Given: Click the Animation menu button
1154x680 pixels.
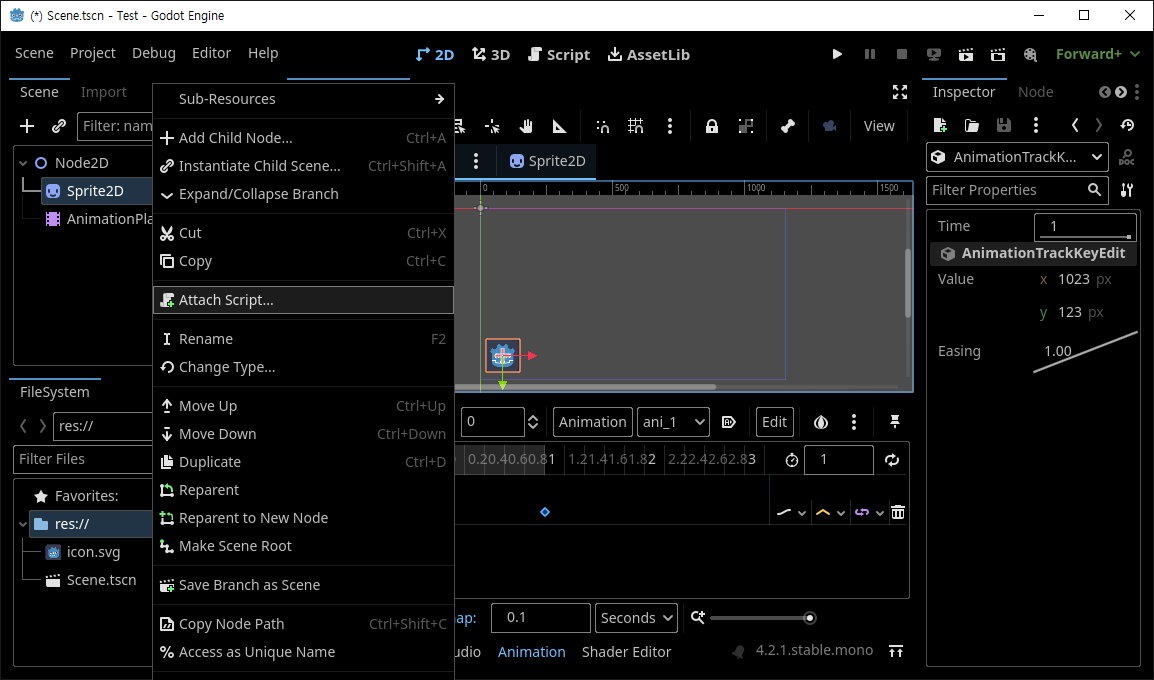Looking at the screenshot, I should 592,422.
